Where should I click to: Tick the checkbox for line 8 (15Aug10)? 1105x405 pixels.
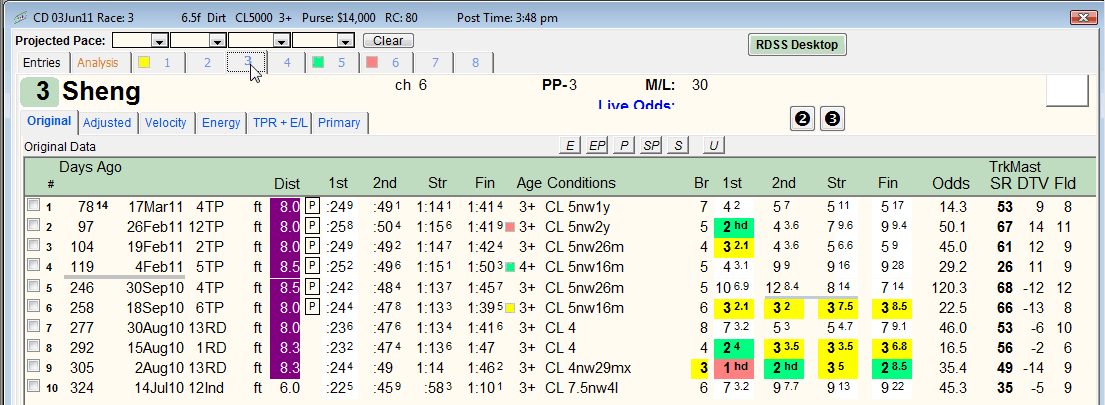[32, 348]
